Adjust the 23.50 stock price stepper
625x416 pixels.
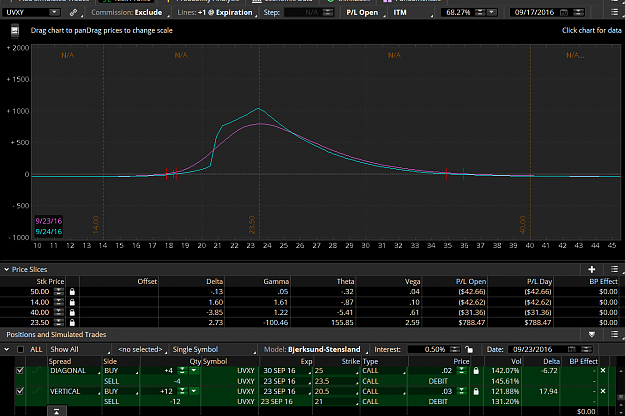(59, 322)
